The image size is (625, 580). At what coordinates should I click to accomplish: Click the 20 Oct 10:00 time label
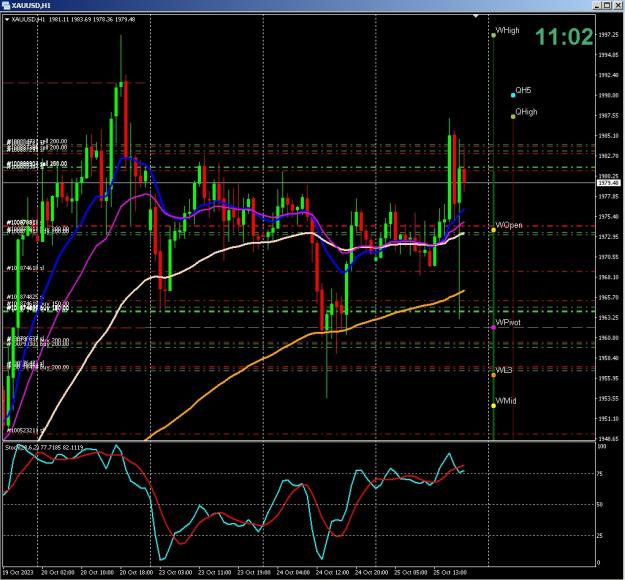[97, 572]
